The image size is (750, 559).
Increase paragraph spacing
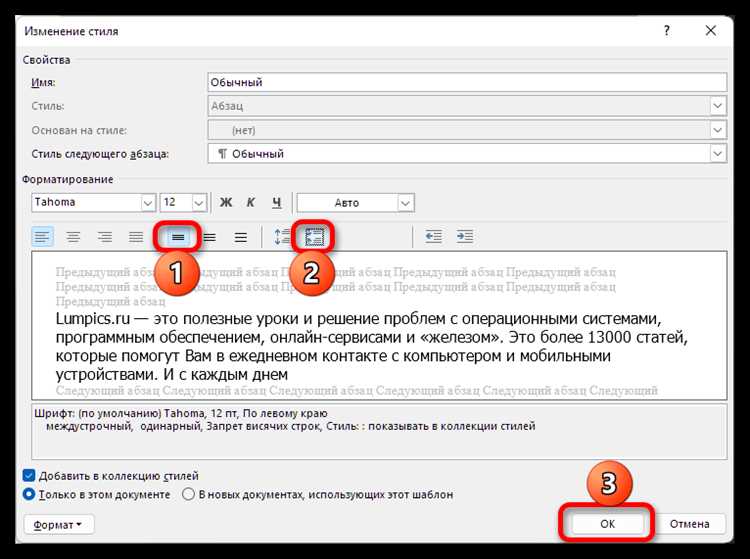point(282,237)
